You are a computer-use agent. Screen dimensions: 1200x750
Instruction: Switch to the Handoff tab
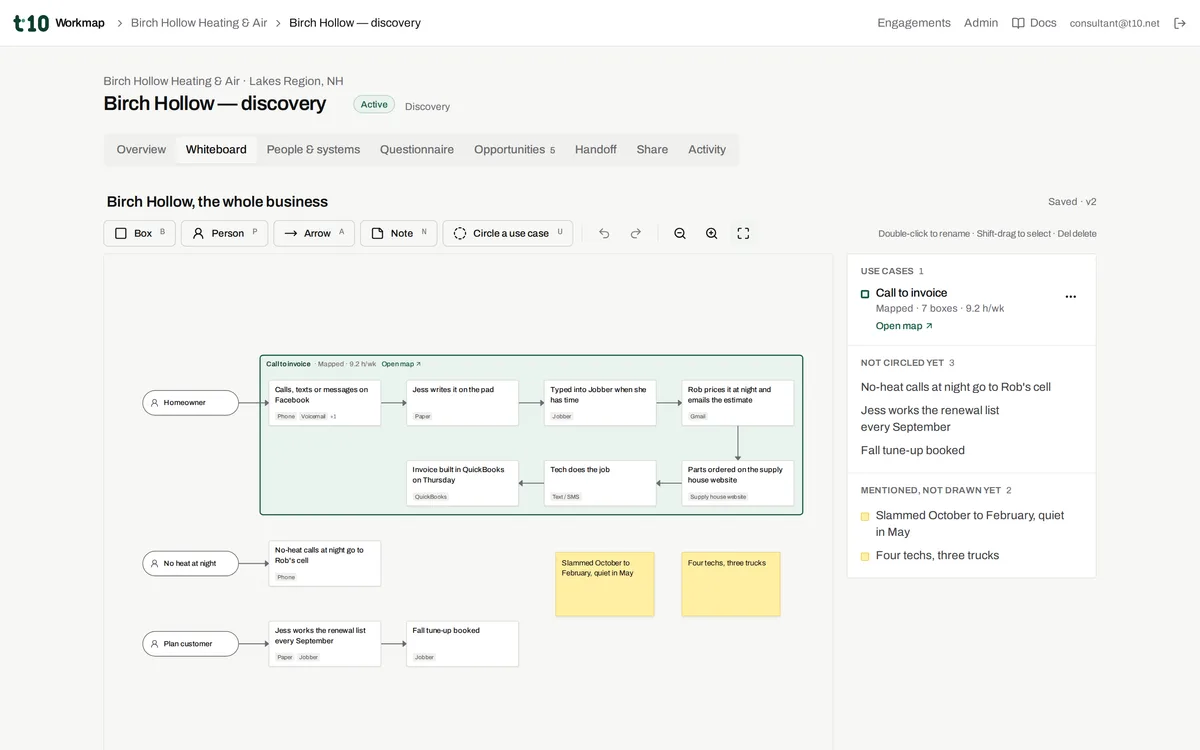click(595, 150)
